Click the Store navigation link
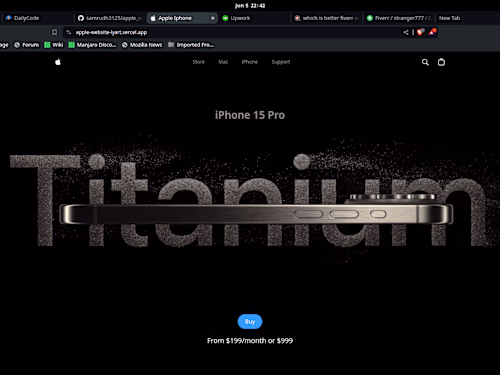Screen dimensions: 500x375 coord(198,62)
